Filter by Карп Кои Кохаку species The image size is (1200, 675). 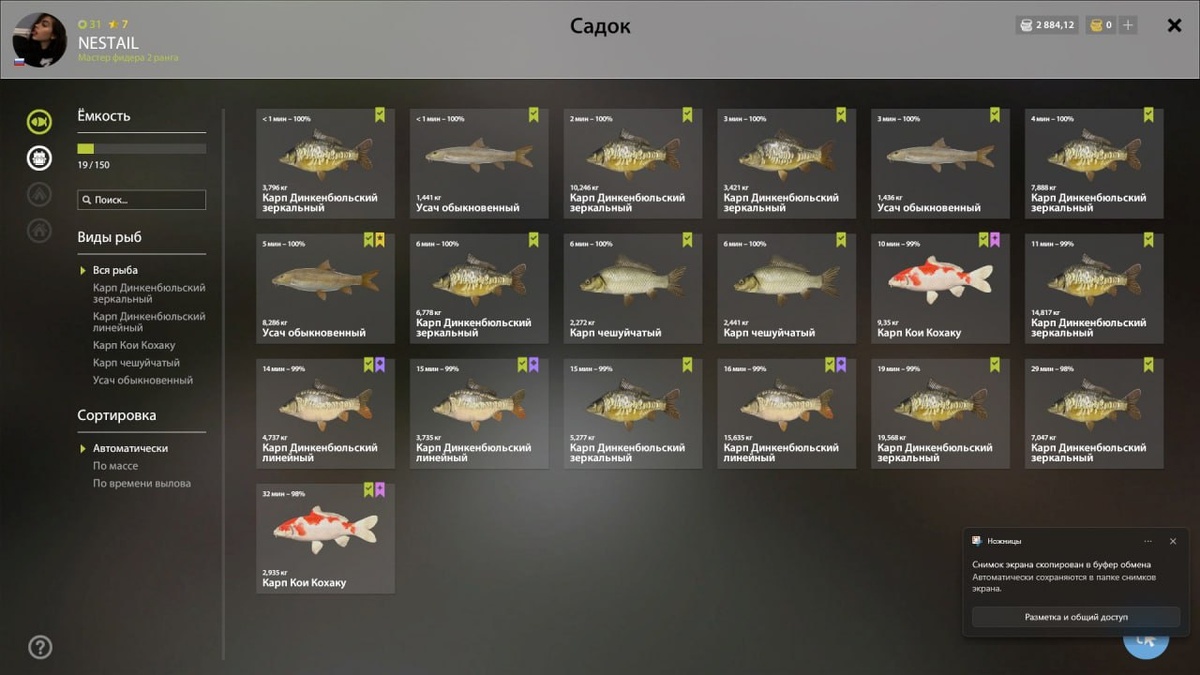(x=134, y=345)
